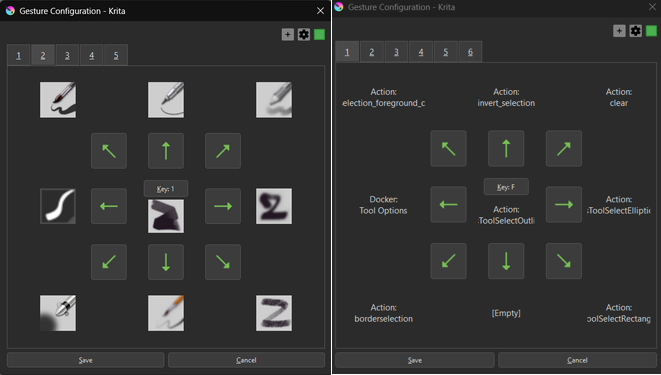Click the green square in left dialog

320,34
